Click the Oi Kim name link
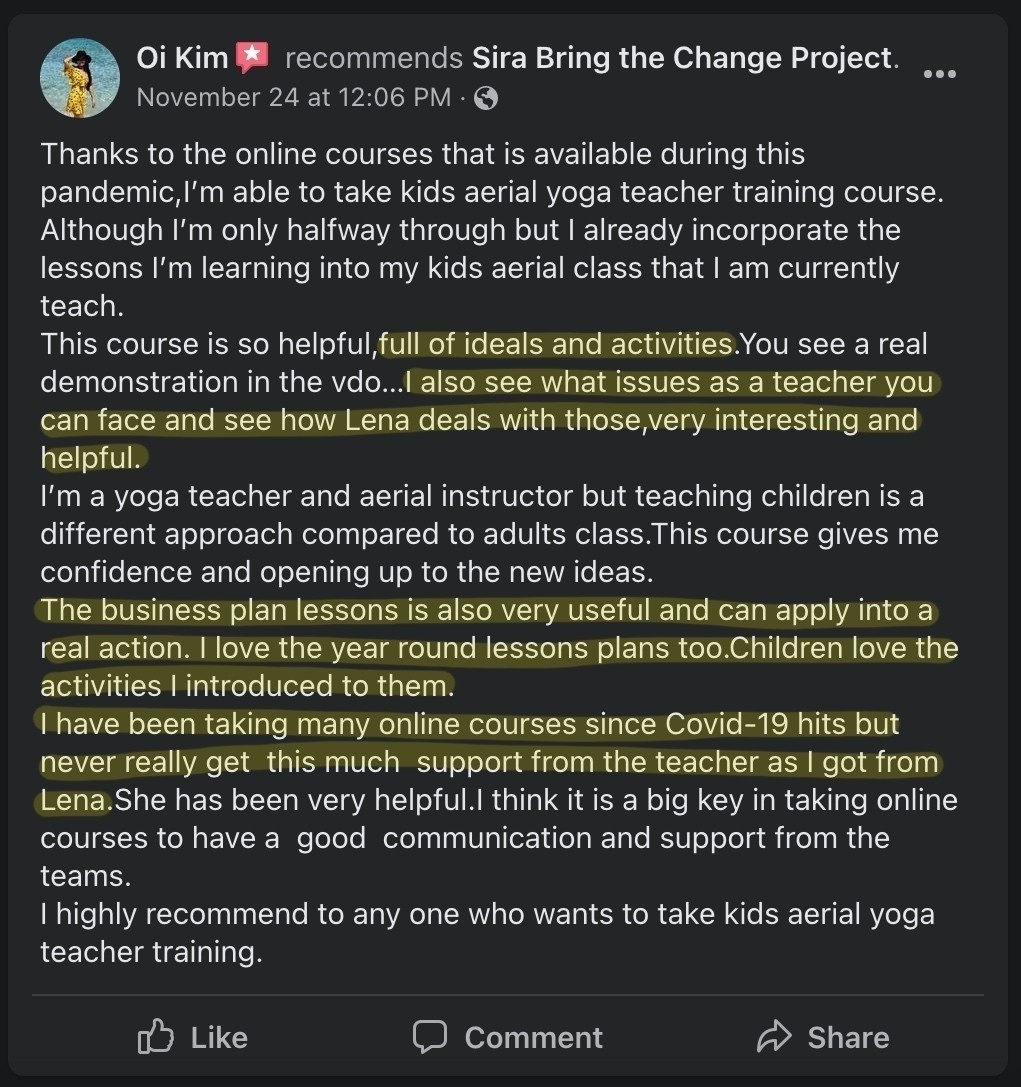The image size is (1021, 1087). click(x=182, y=58)
